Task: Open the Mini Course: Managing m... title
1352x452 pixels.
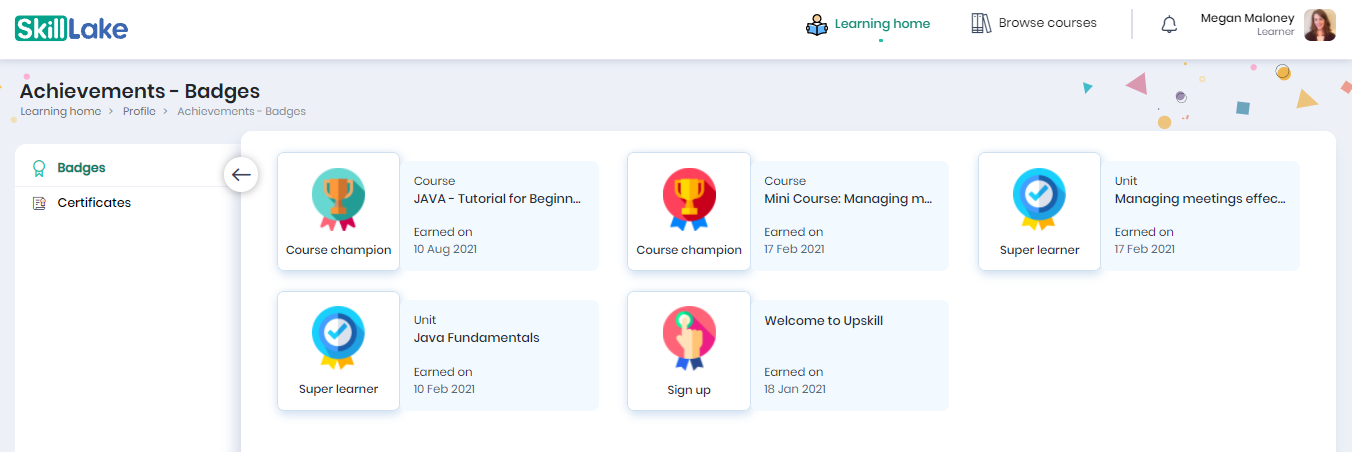Action: [x=848, y=199]
